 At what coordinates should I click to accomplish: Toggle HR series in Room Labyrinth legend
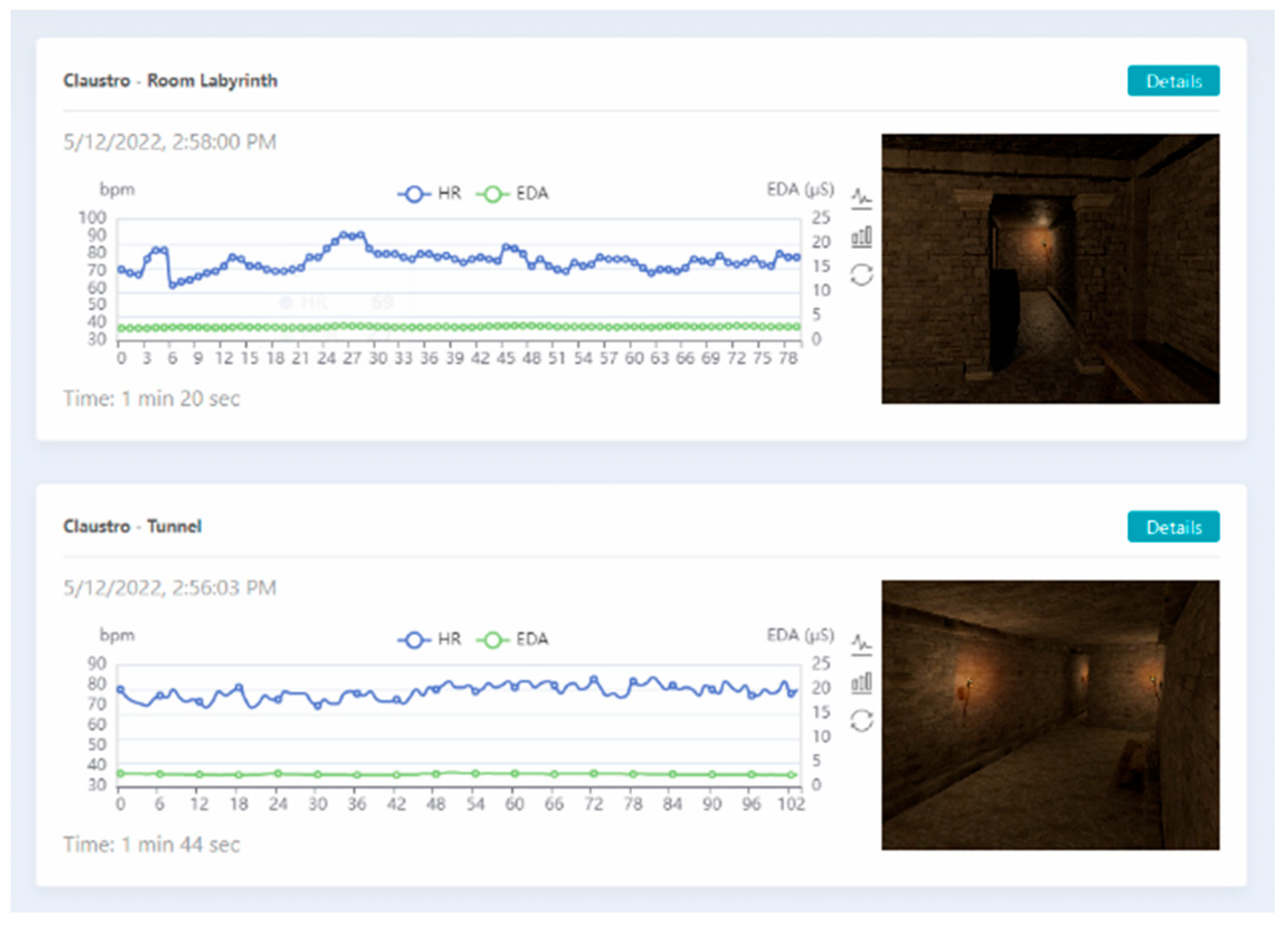430,194
